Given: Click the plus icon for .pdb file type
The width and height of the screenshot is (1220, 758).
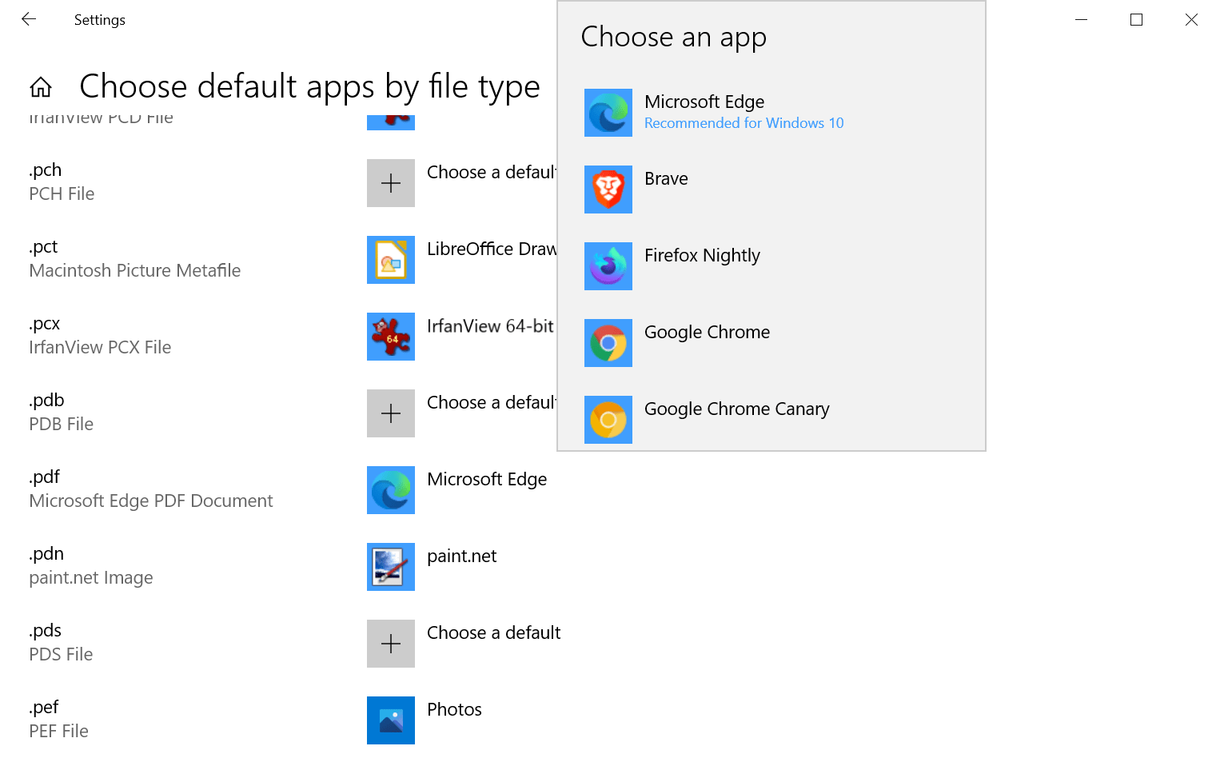Looking at the screenshot, I should tap(391, 413).
